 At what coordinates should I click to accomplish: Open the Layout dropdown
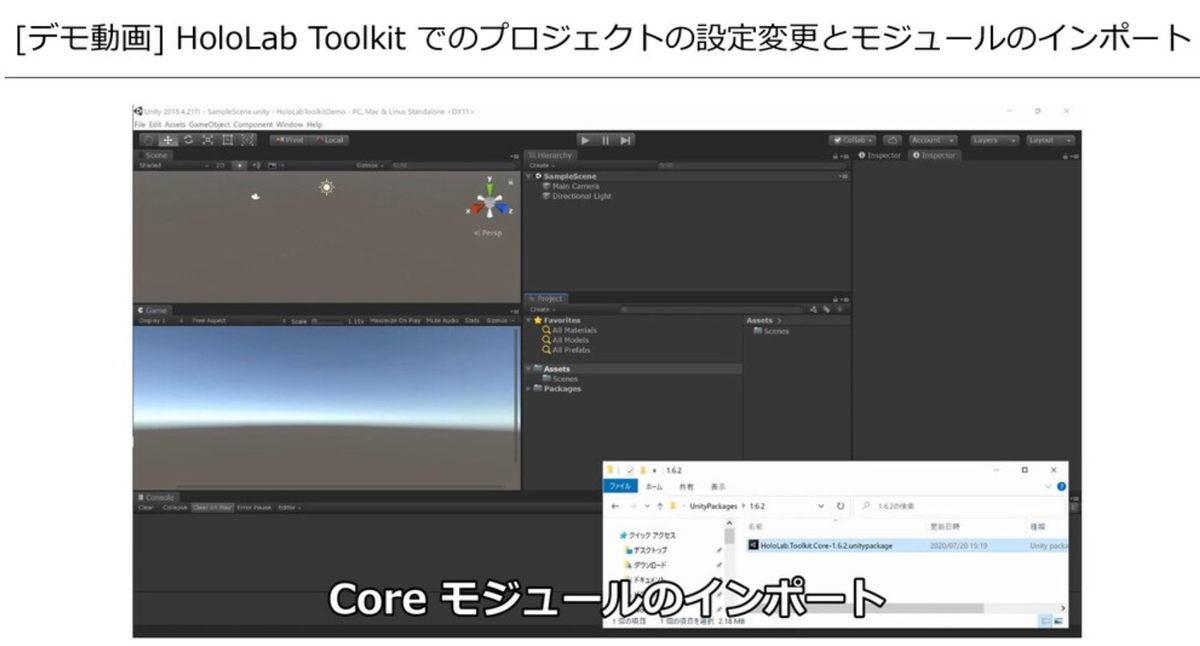click(x=1050, y=140)
